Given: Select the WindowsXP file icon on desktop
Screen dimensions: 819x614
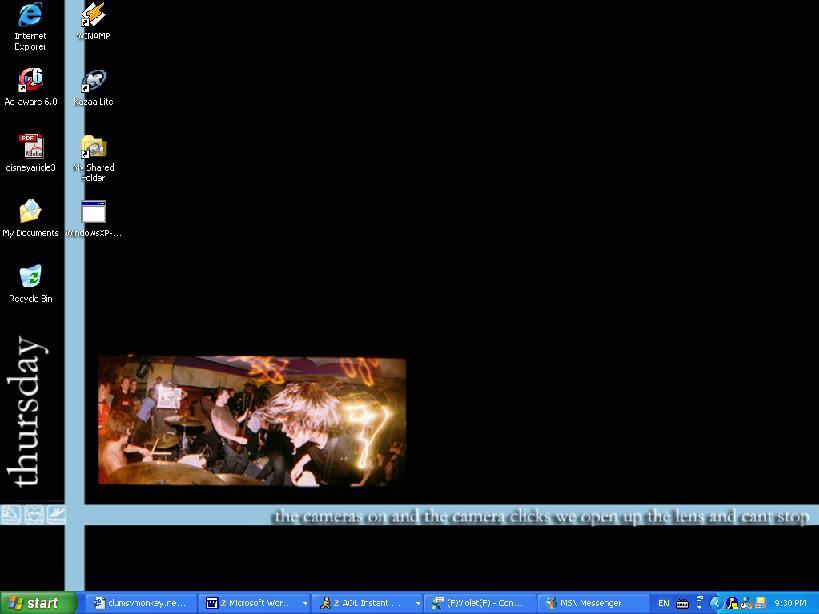Looking at the screenshot, I should coord(93,214).
